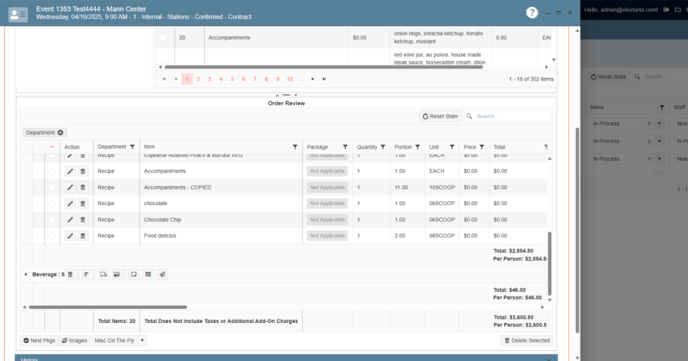This screenshot has width=688, height=361.
Task: Edit the Chocolate Chip row
Action: (x=70, y=220)
